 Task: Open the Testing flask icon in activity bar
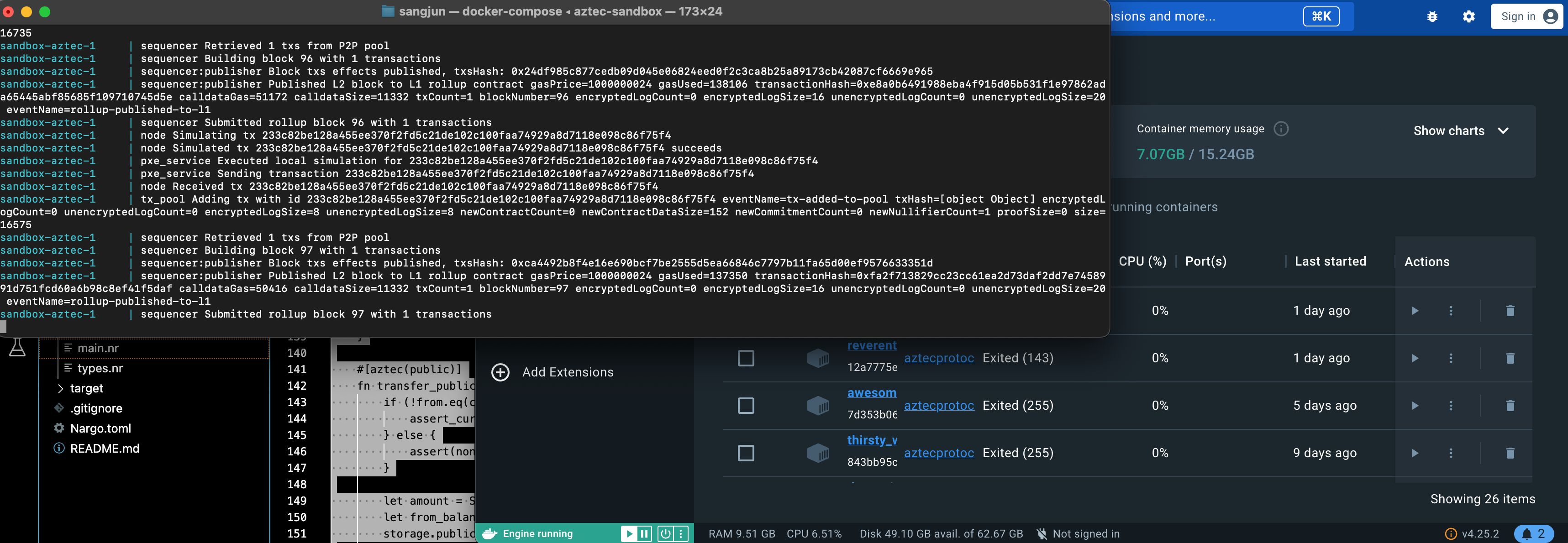[17, 348]
